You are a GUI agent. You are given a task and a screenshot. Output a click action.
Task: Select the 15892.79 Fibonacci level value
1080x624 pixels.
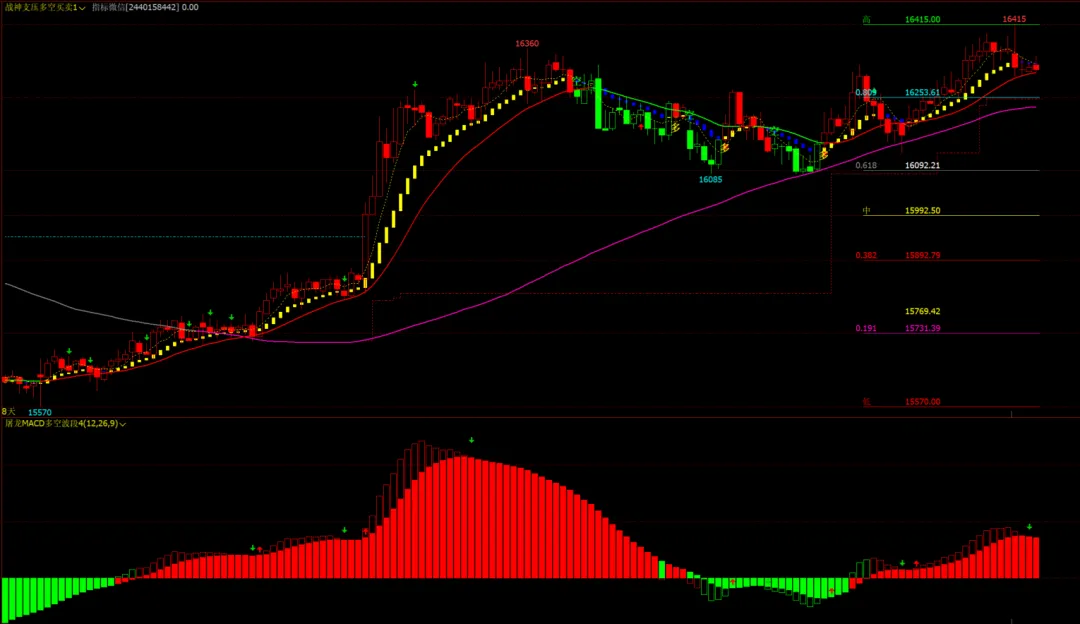coord(922,256)
